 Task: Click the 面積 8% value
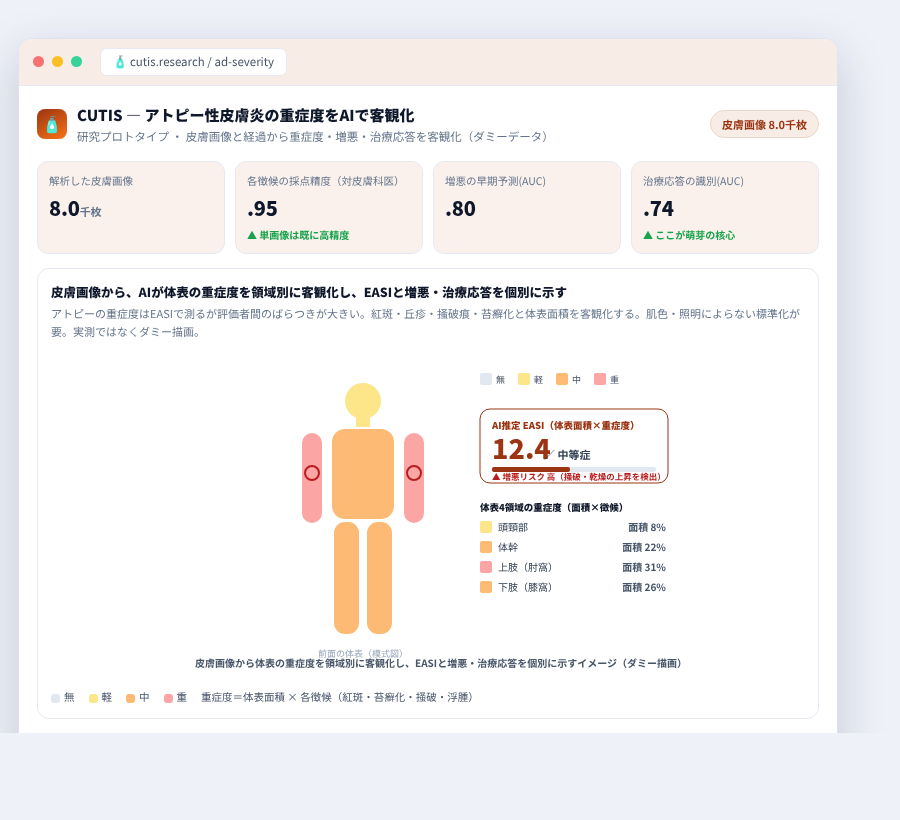coord(647,527)
